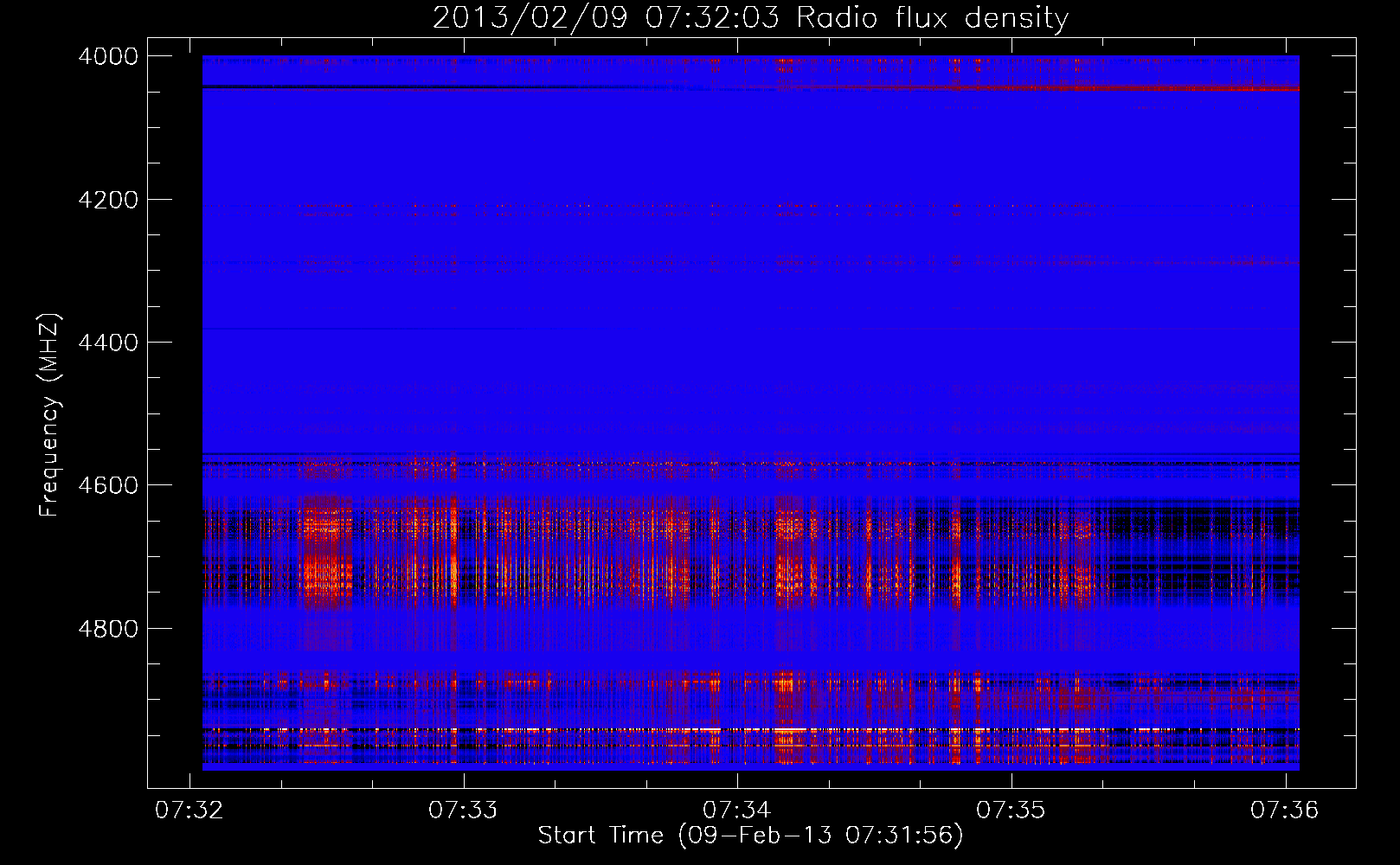Click the 07:36 time tick label
1400x865 pixels.
click(x=1285, y=810)
